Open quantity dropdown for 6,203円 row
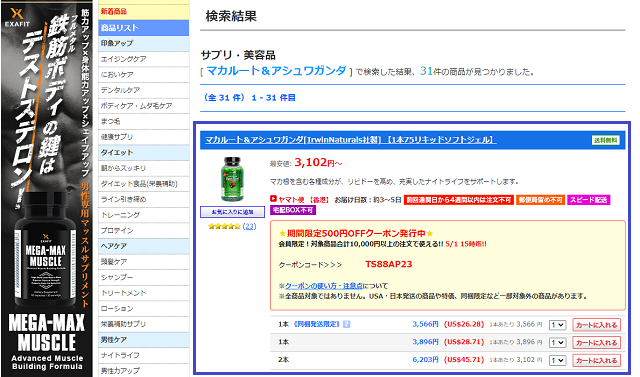 pyautogui.click(x=557, y=361)
